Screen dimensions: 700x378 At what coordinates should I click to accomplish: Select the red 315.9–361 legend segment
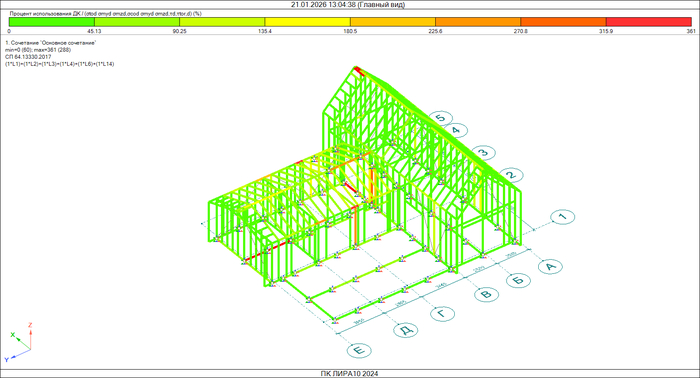[649, 22]
